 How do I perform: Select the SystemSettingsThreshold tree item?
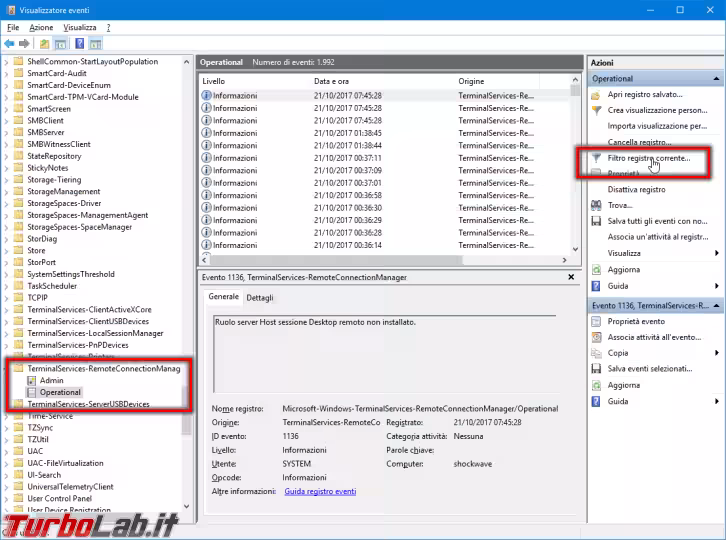tap(71, 274)
